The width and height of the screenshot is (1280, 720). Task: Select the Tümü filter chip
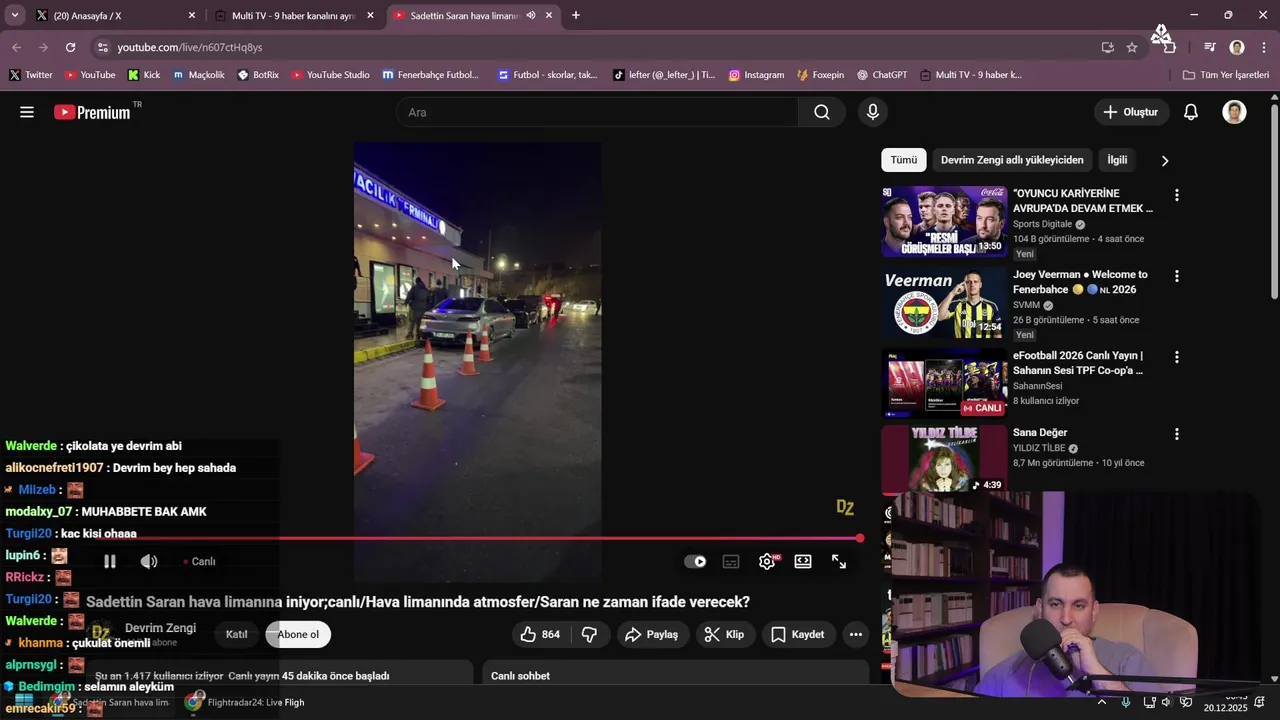(x=904, y=160)
